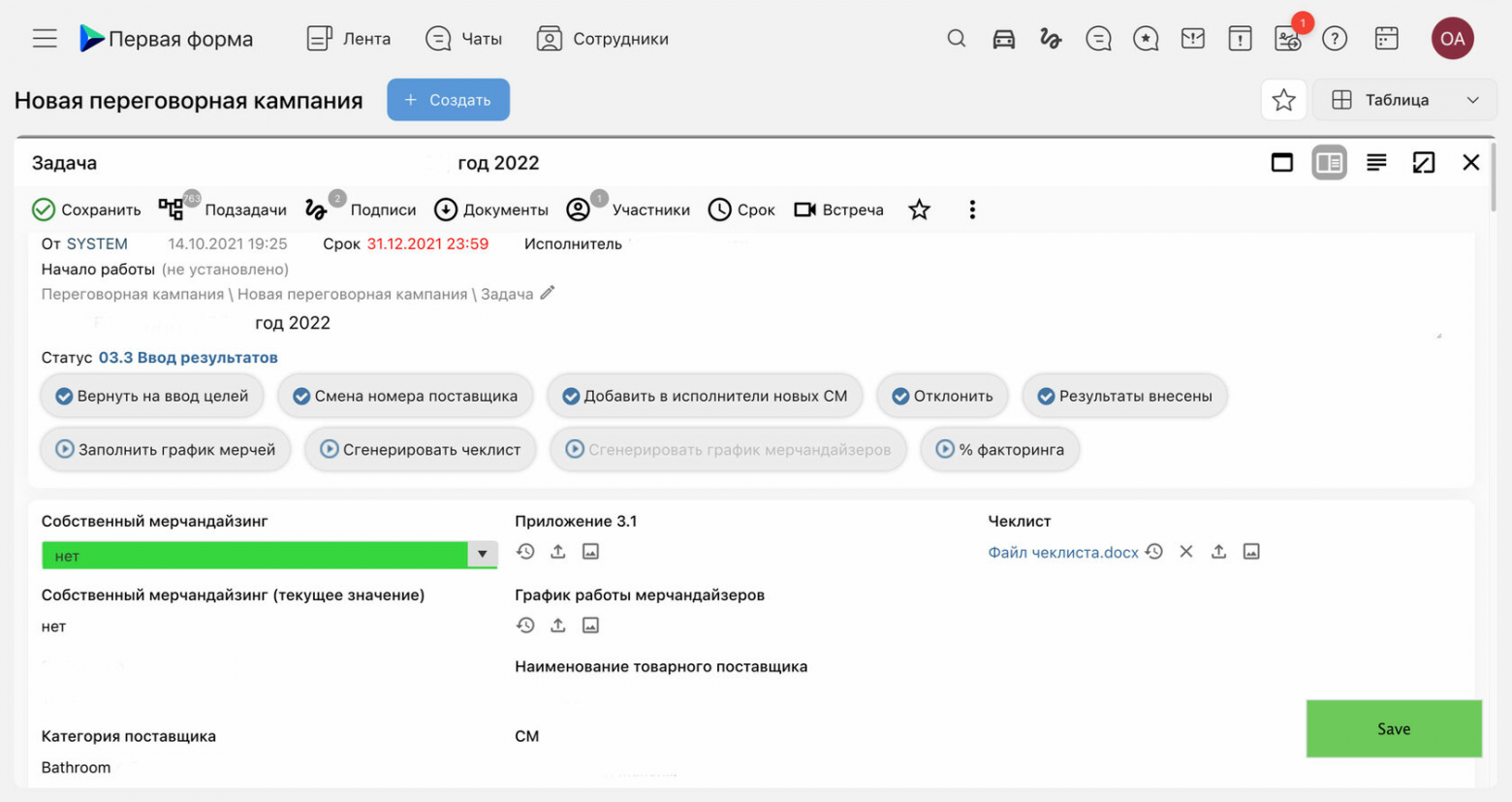Click the pencil icon to edit the breadcrumb path
Viewport: 1512px width, 802px height.
point(548,292)
